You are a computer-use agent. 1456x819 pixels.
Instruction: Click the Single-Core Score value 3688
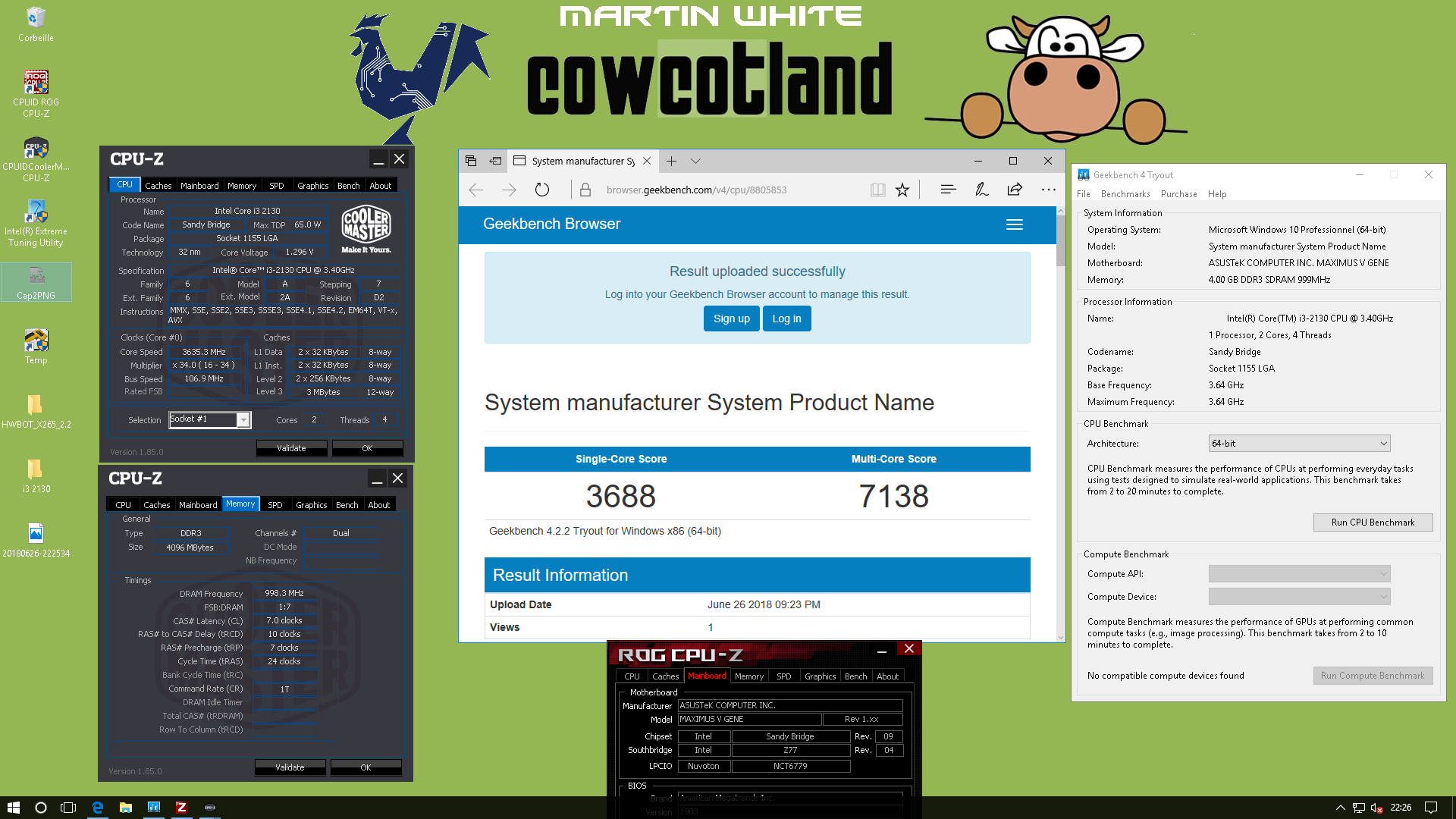(x=620, y=497)
